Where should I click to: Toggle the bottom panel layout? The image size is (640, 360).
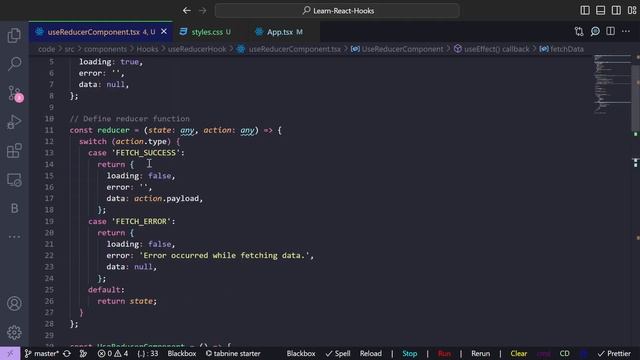tap(600, 10)
